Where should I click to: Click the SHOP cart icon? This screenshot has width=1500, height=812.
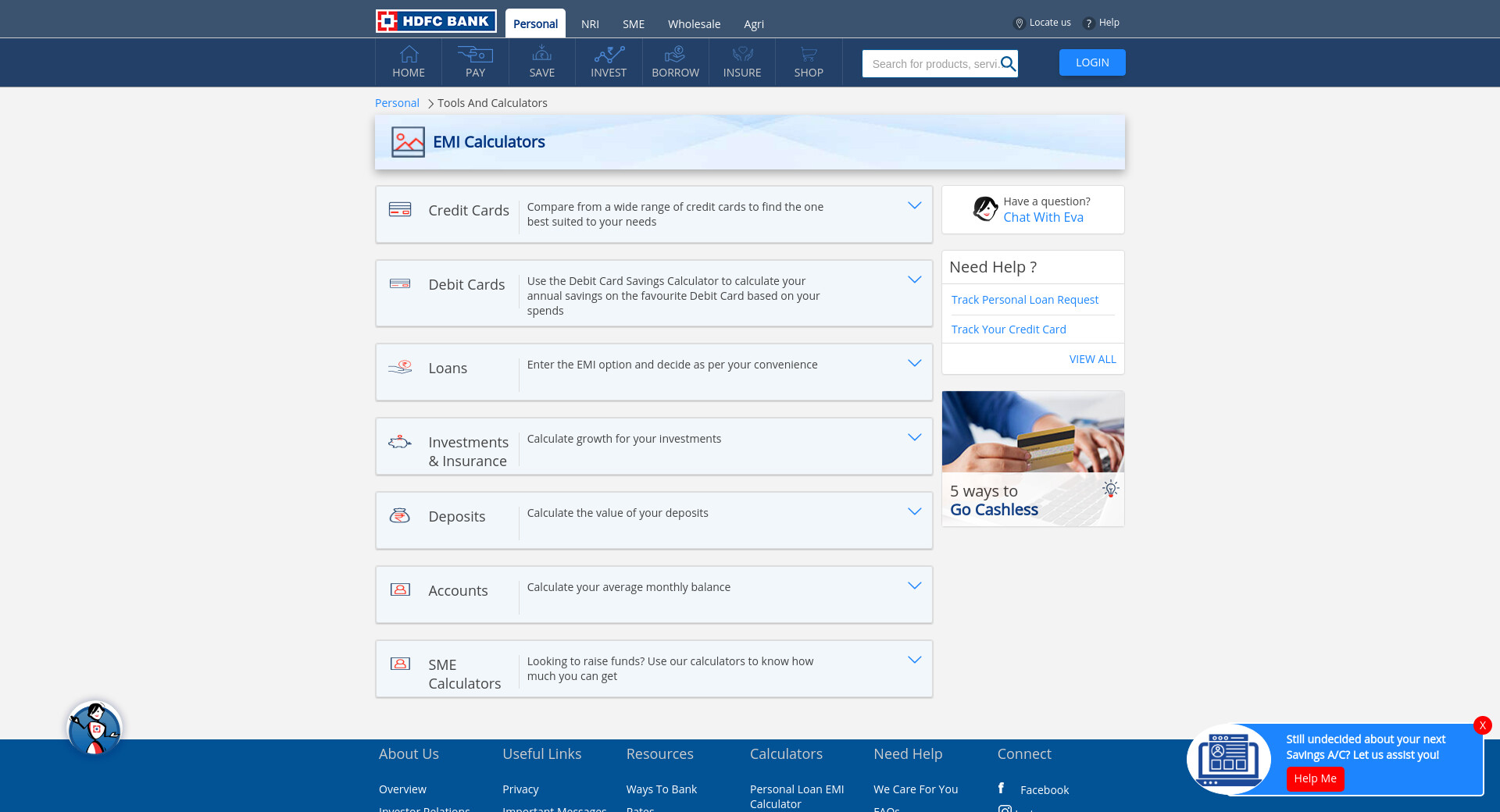[x=809, y=54]
